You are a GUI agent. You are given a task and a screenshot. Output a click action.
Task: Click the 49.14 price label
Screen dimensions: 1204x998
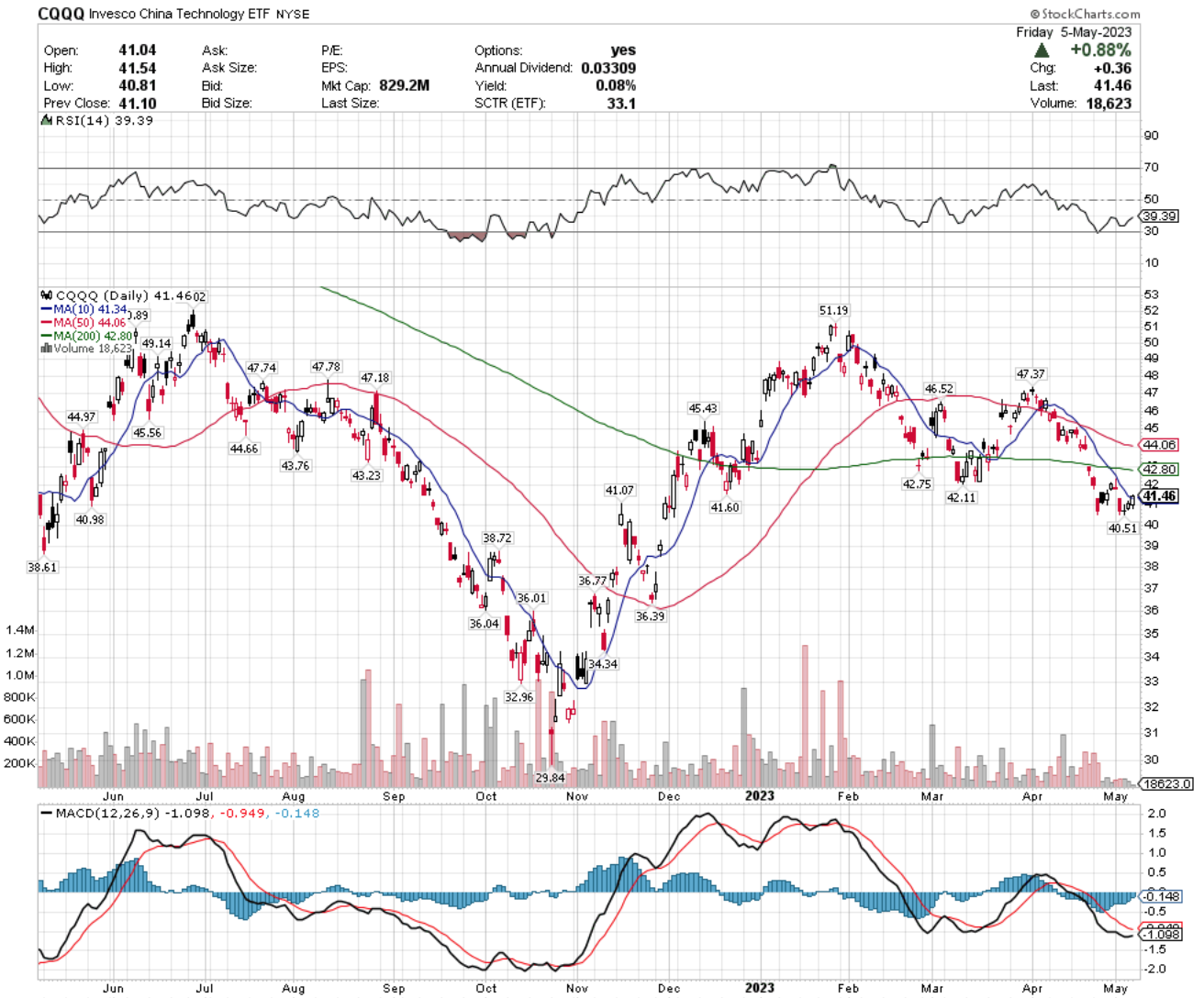(156, 344)
